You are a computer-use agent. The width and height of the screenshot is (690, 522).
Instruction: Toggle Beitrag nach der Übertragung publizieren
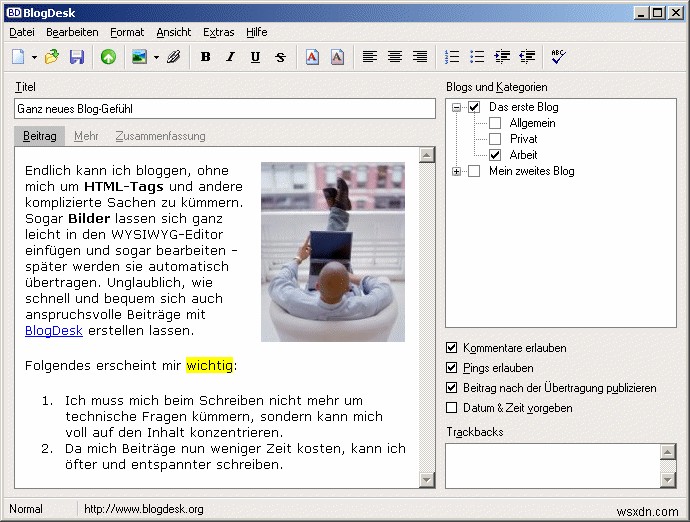click(451, 388)
